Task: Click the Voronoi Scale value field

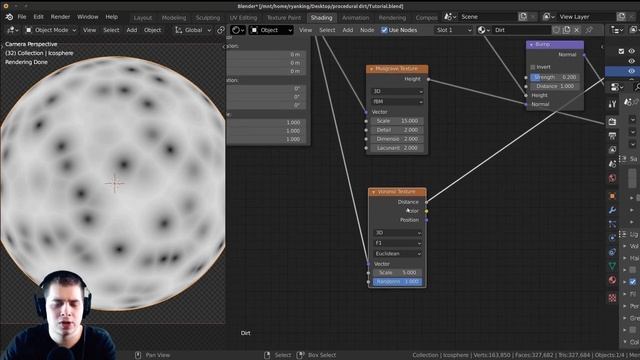Action: coord(398,273)
